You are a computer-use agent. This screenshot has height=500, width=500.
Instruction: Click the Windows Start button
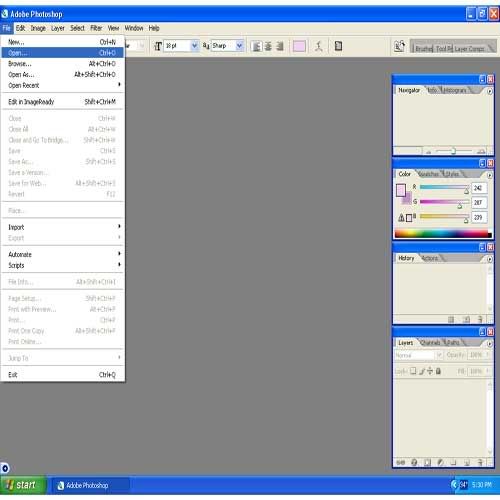(23, 485)
